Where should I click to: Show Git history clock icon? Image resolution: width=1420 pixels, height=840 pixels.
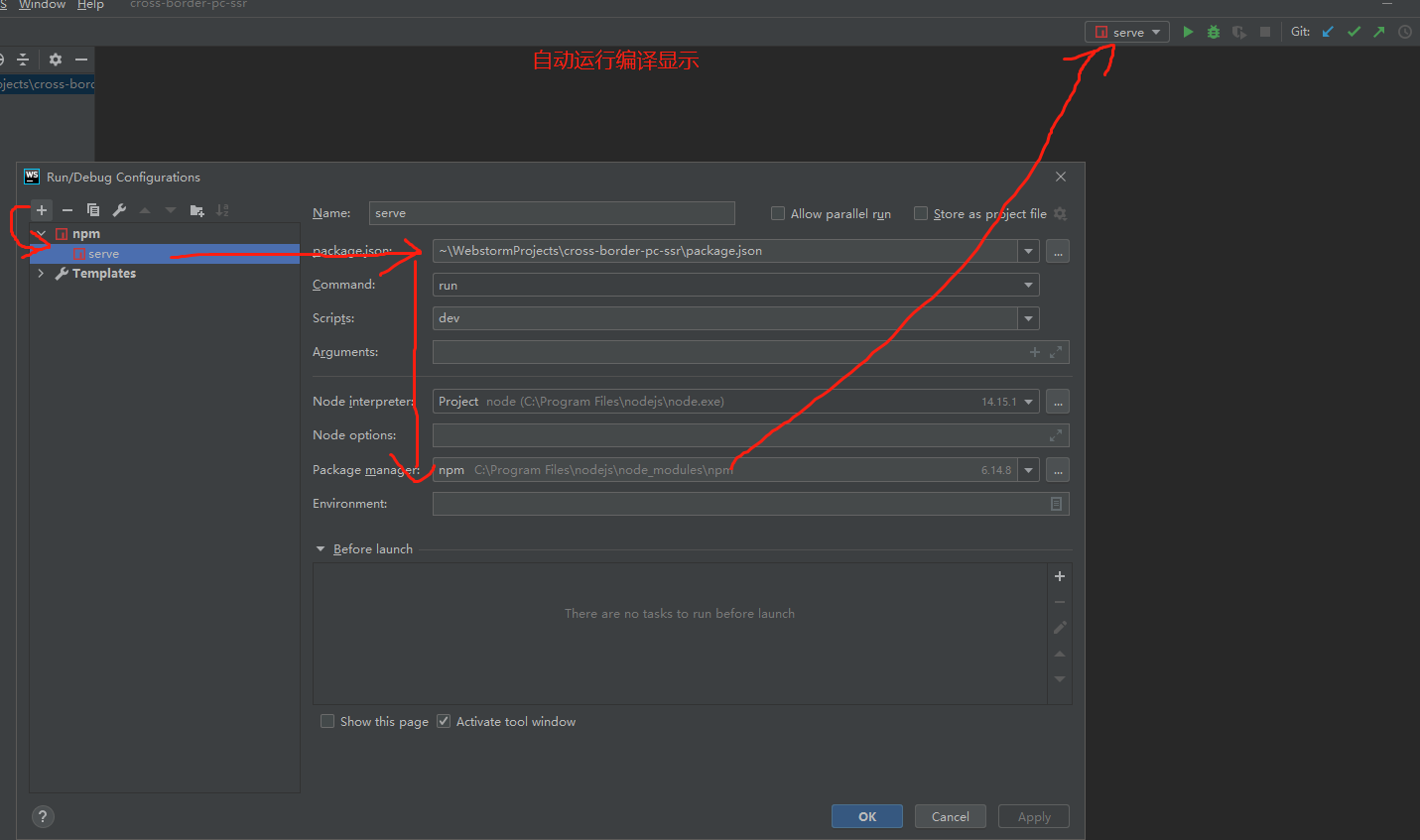click(1405, 32)
